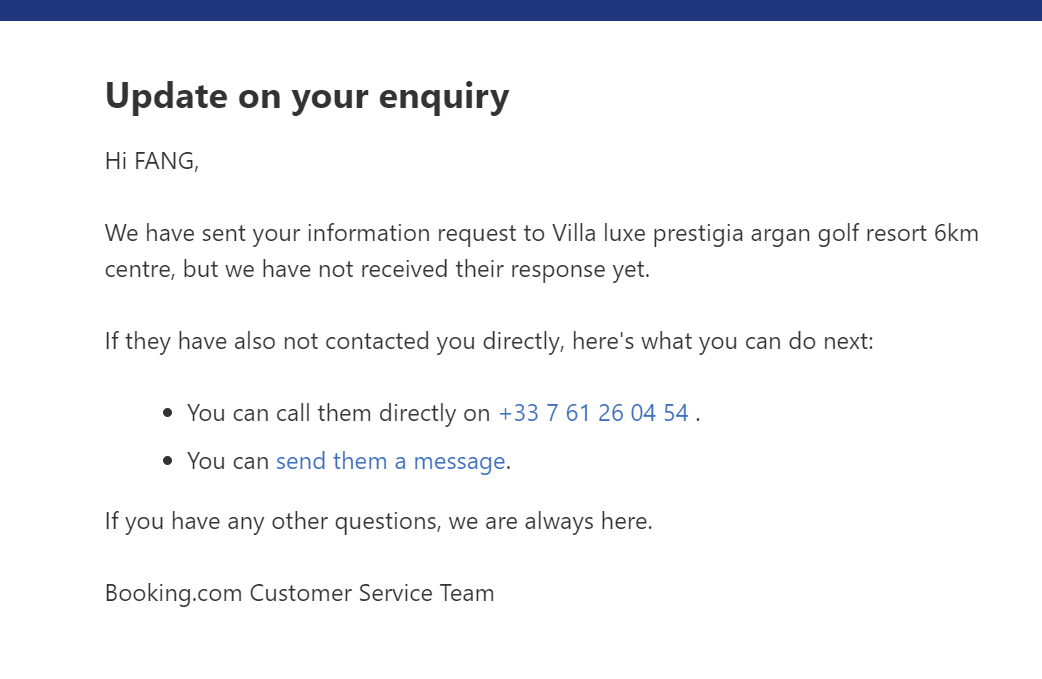This screenshot has width=1042, height=679.
Task: Open the 'send them a message' link
Action: [x=390, y=461]
